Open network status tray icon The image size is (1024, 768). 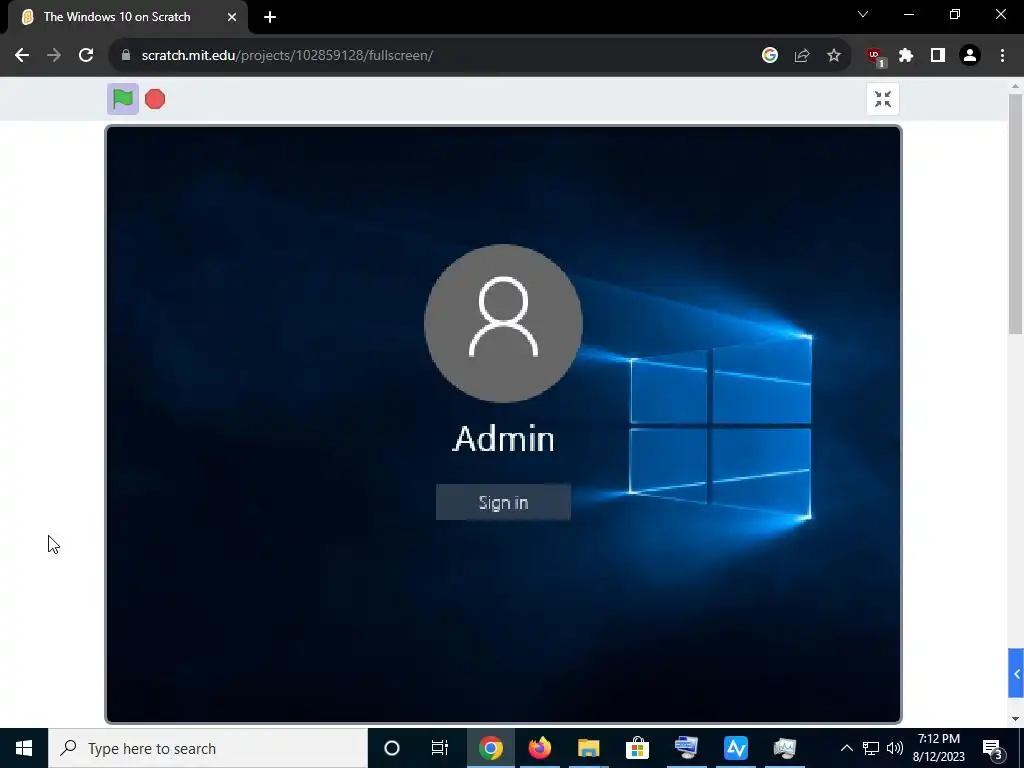pyautogui.click(x=871, y=748)
